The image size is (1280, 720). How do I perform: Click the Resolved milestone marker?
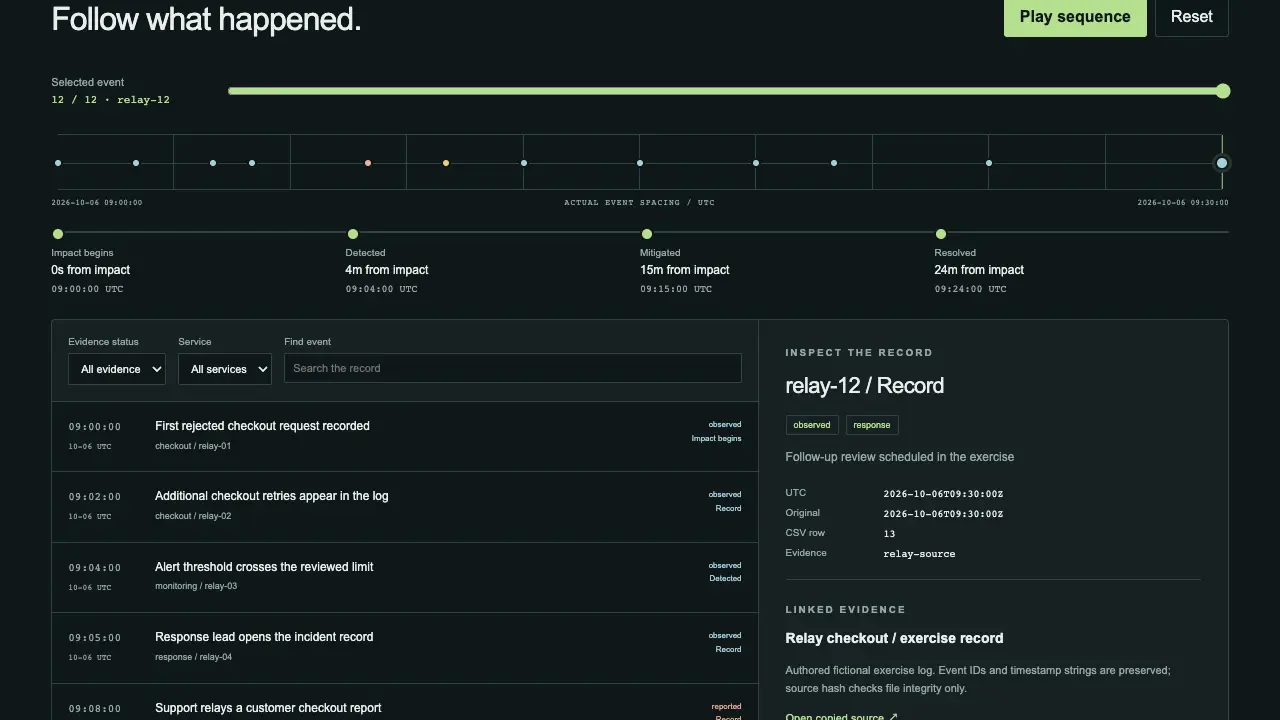[941, 234]
